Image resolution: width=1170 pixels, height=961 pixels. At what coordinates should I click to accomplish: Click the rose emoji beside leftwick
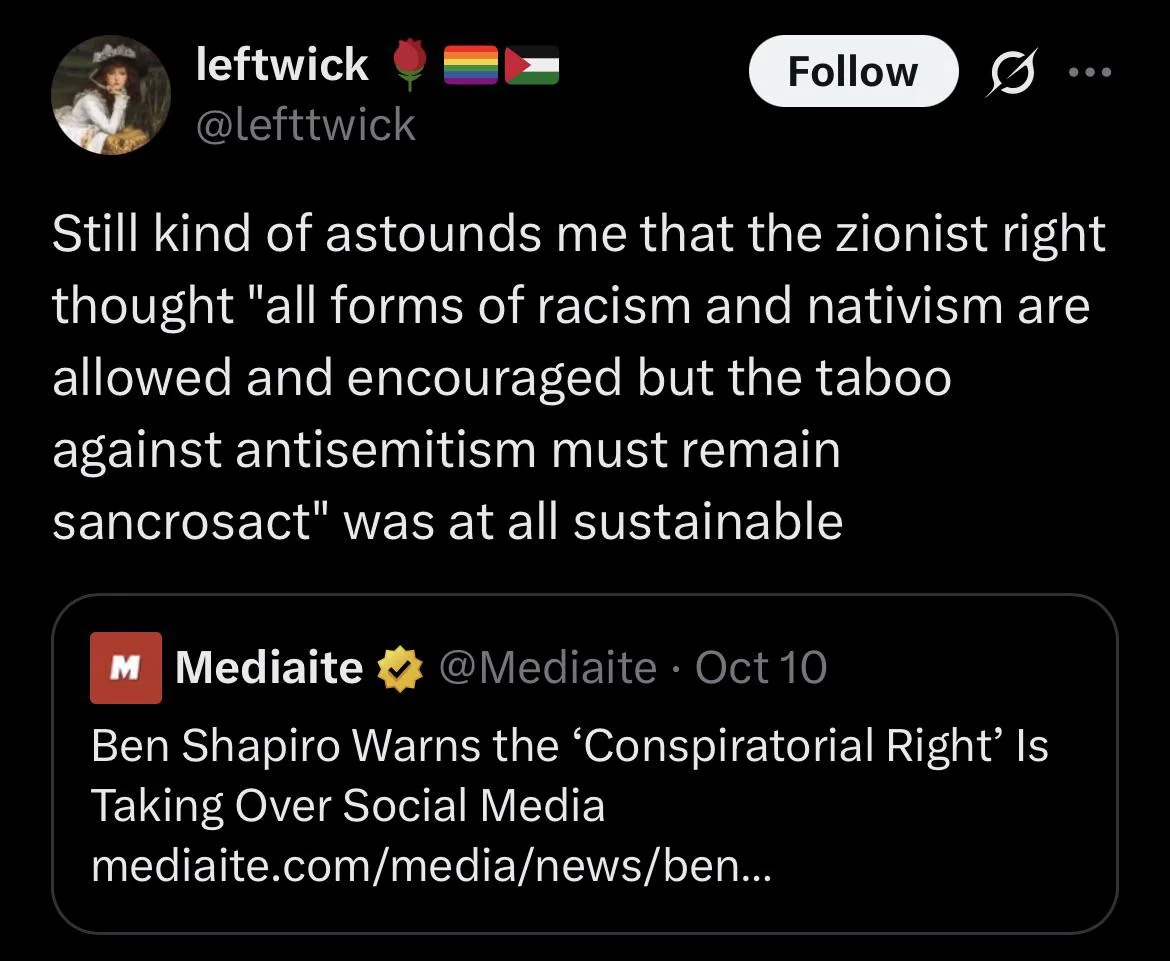tap(407, 66)
